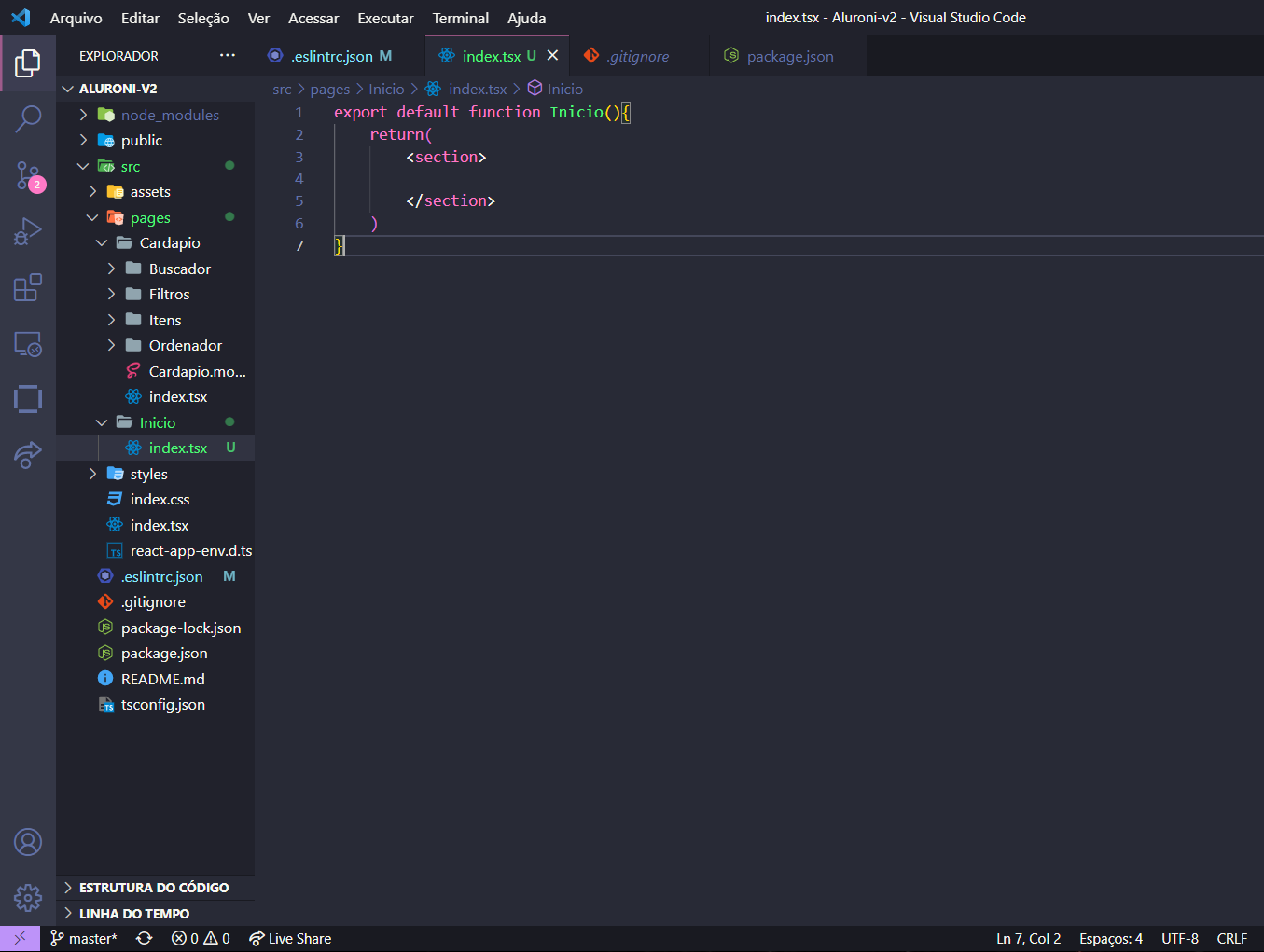This screenshot has width=1264, height=952.
Task: Click the UTF-8 encoding indicator
Action: click(1179, 938)
